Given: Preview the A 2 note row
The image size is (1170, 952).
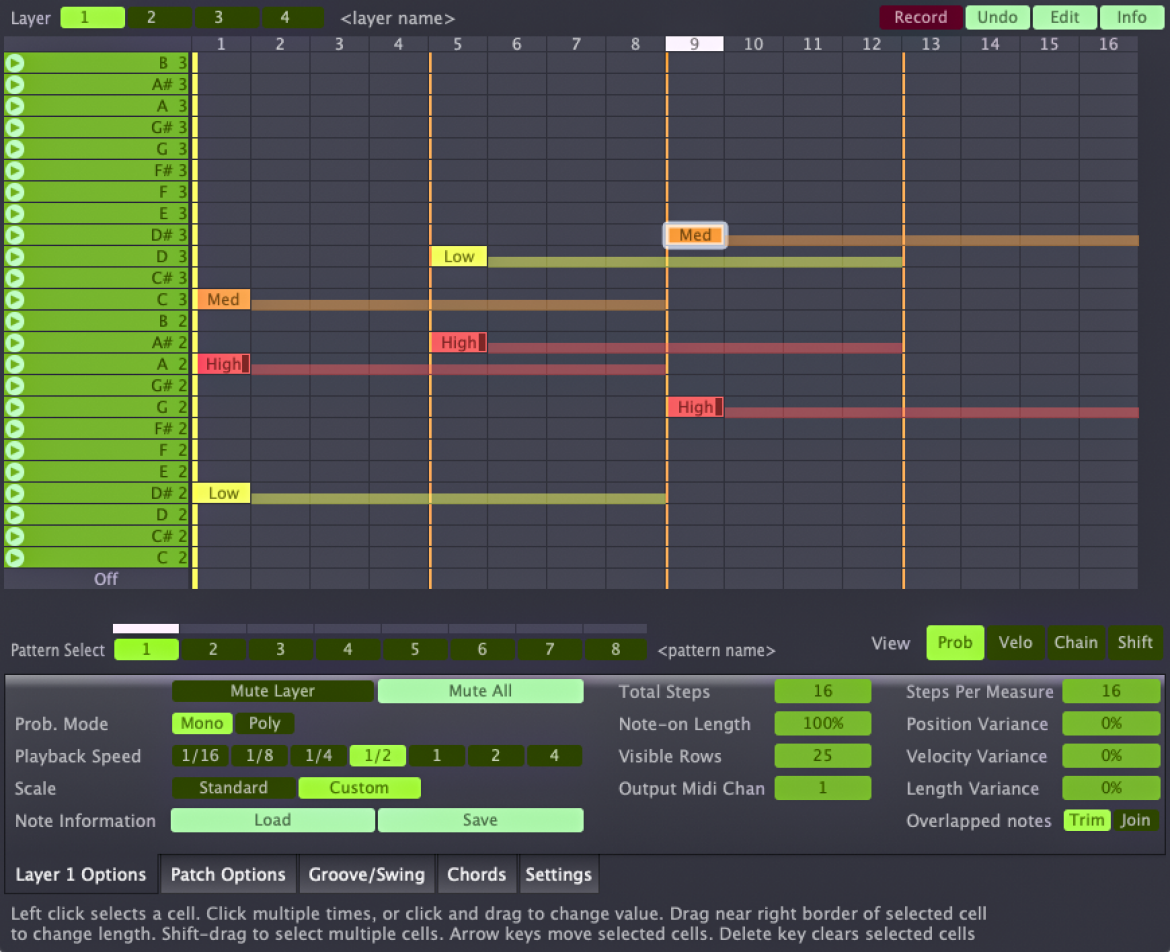Looking at the screenshot, I should [x=14, y=364].
